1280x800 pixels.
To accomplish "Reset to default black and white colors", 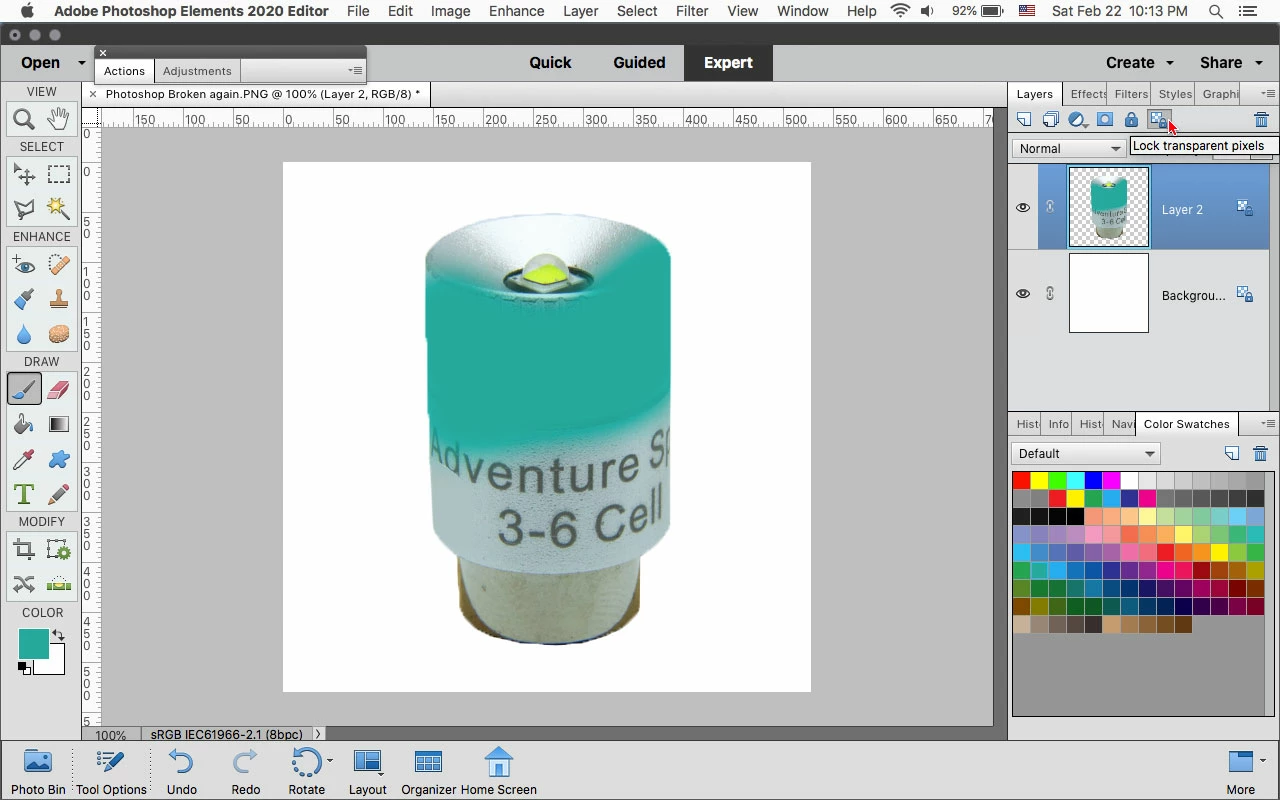I will click(23, 668).
